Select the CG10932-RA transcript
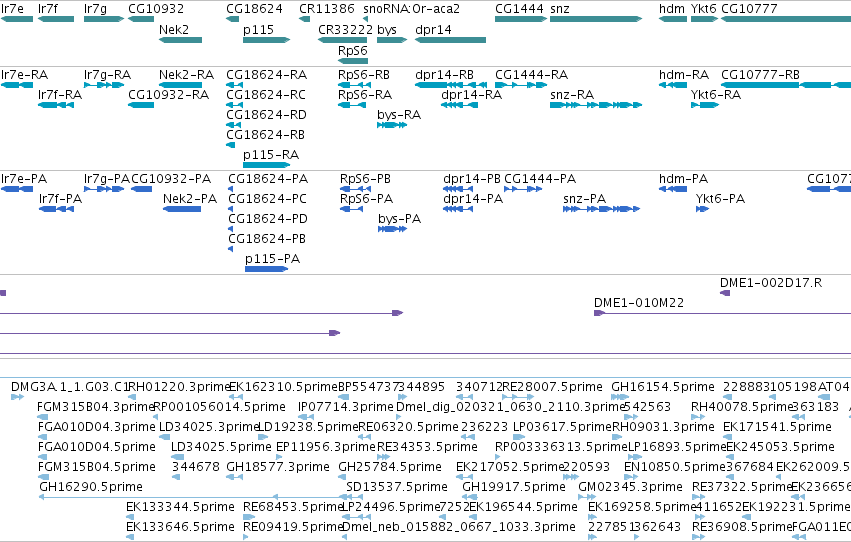Screen dimensions: 851x542 141,105
